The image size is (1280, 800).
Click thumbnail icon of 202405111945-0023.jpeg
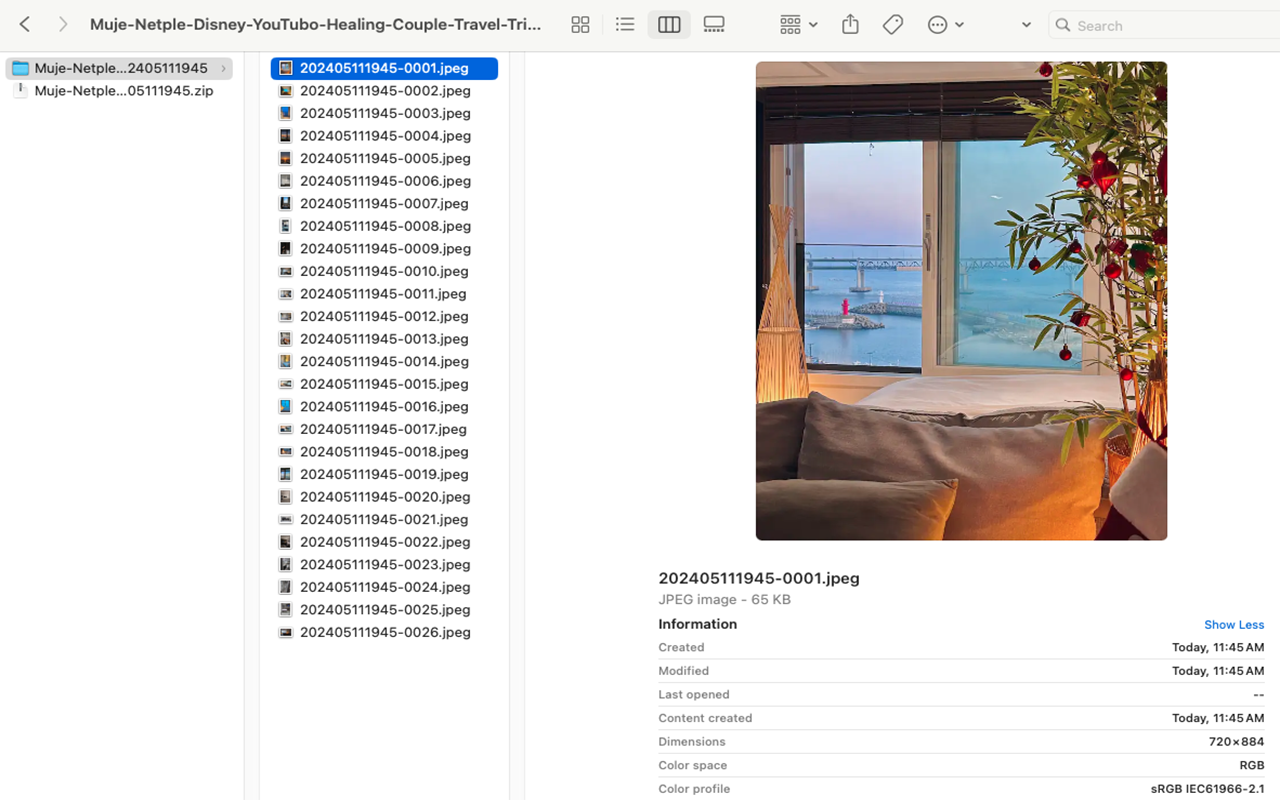click(x=285, y=564)
